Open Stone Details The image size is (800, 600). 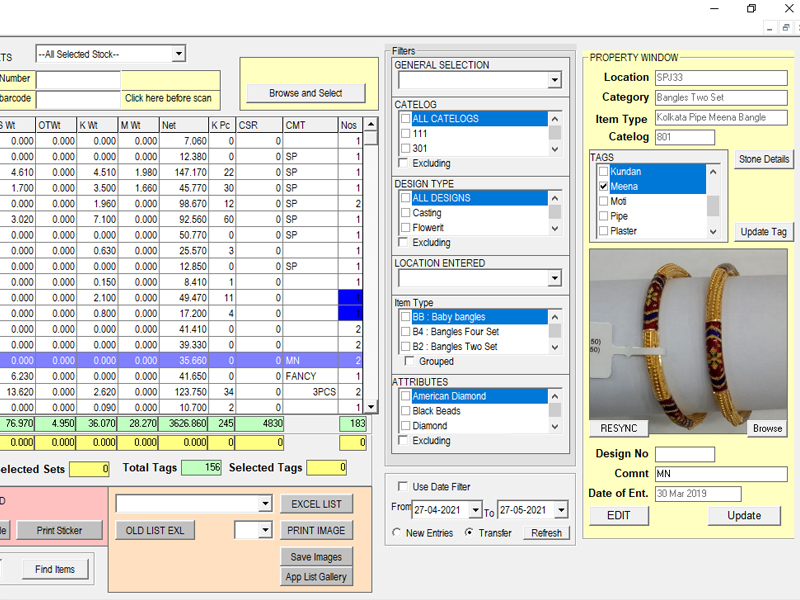click(764, 159)
